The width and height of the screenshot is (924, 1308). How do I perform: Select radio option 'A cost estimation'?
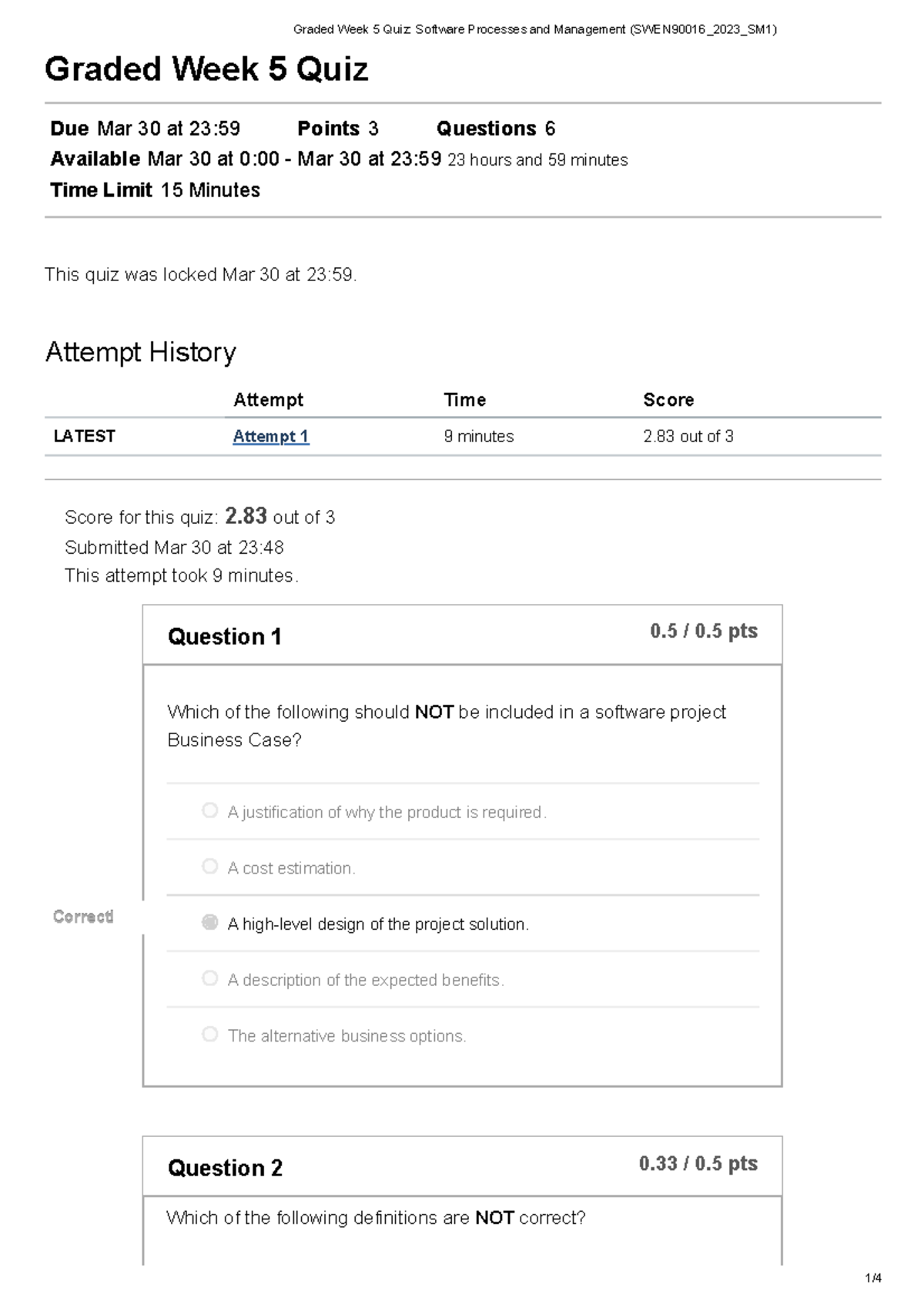coord(209,866)
